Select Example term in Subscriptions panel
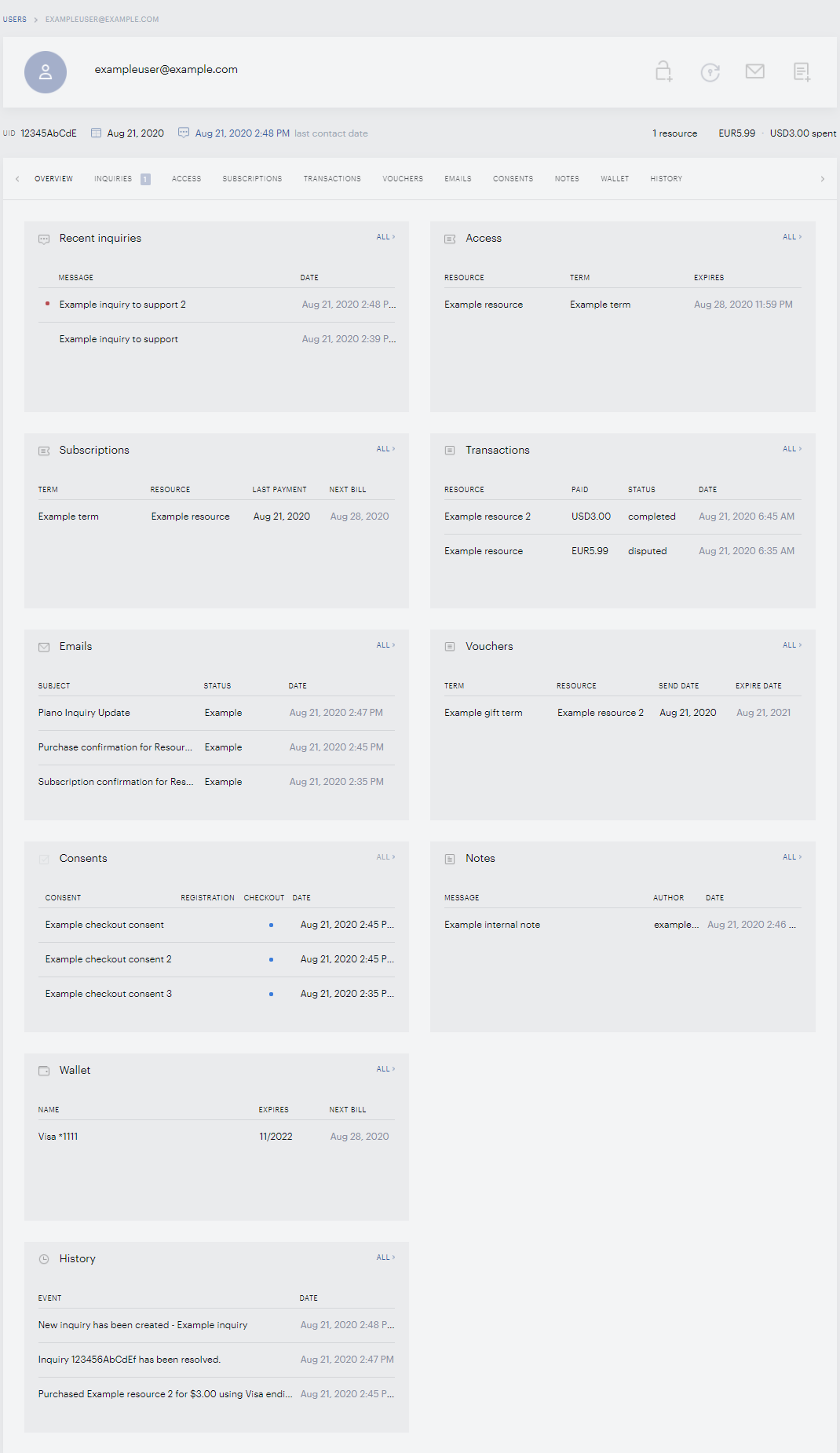The height and width of the screenshot is (1453, 840). point(68,517)
